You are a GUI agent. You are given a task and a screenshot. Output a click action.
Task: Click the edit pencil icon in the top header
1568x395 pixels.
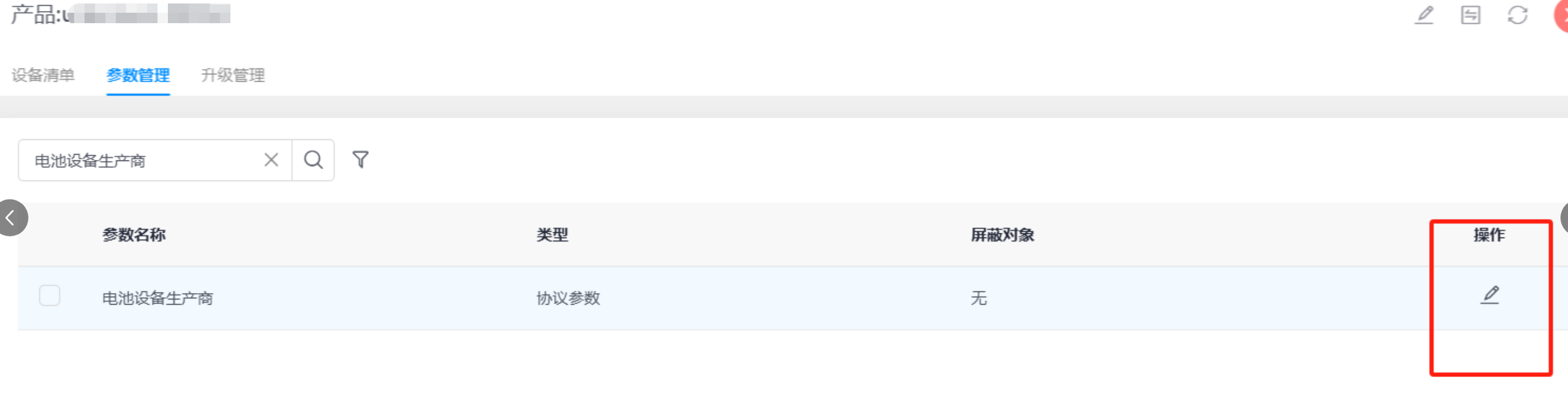tap(1424, 14)
